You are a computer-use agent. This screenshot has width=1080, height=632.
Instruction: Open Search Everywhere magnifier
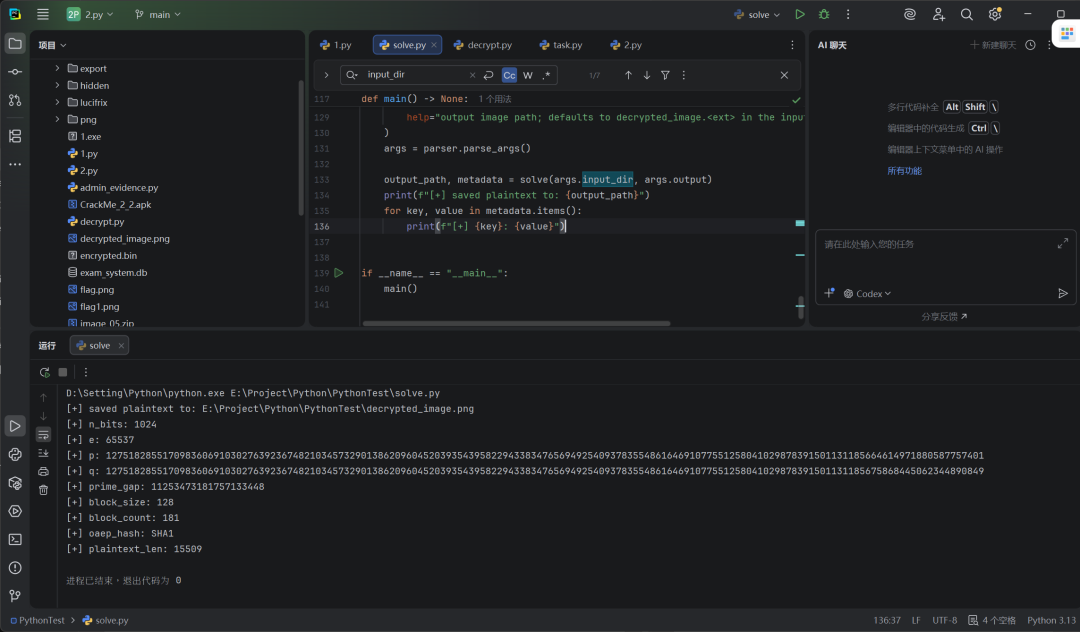click(966, 14)
